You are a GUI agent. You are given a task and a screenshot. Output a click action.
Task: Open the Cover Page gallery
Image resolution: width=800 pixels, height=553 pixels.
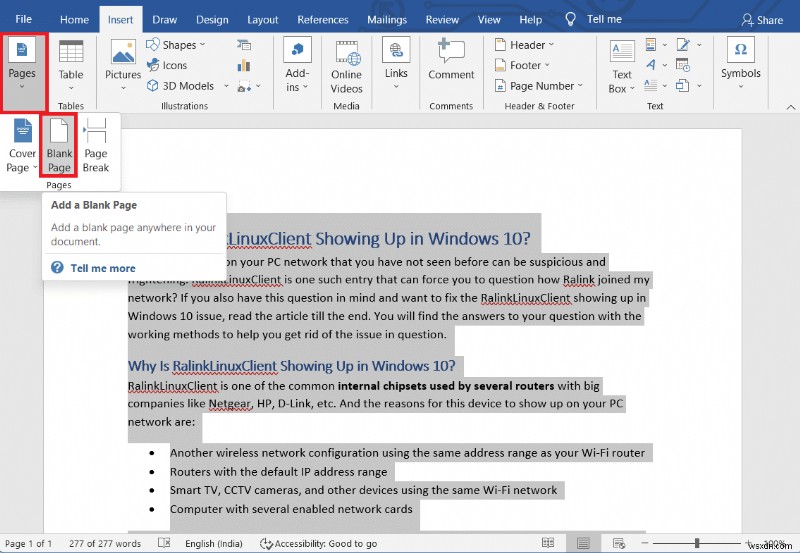(22, 145)
